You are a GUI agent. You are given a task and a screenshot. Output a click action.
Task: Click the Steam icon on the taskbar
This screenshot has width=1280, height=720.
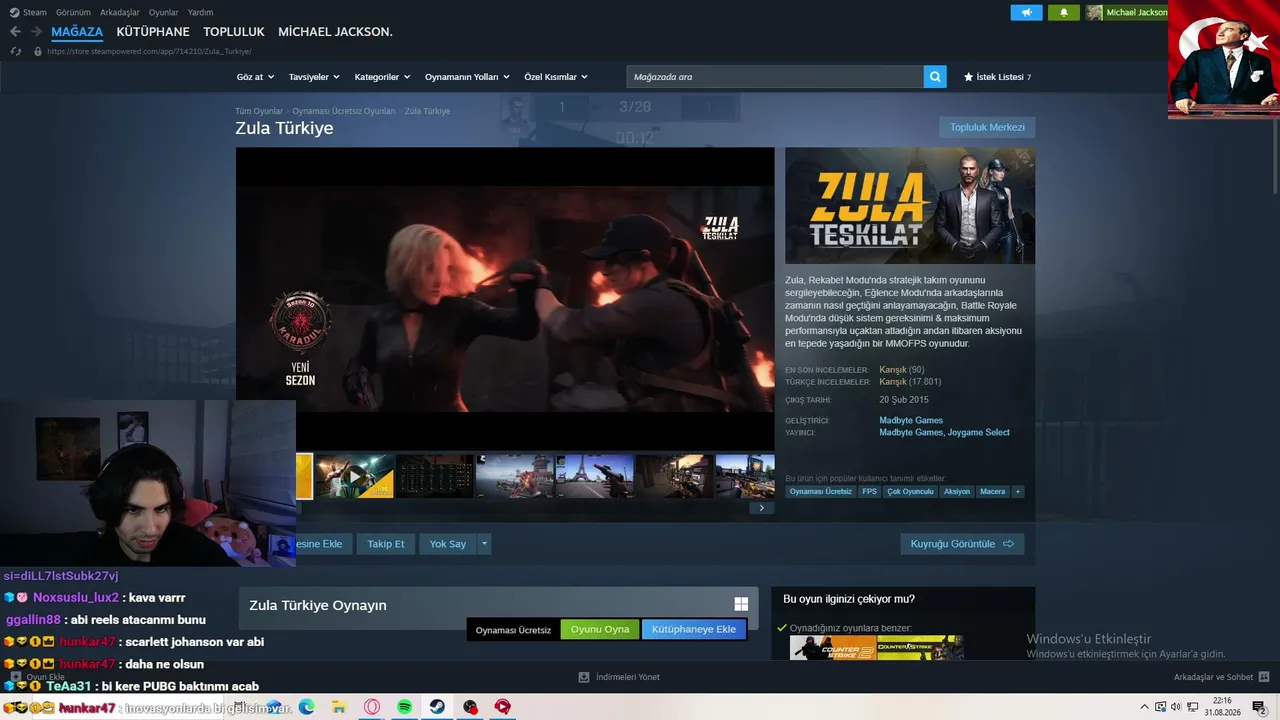(437, 707)
